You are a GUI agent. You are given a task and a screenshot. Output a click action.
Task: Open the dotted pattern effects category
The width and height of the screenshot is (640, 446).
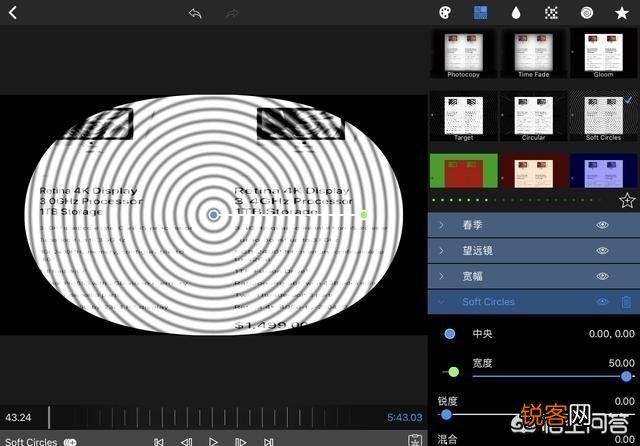551,13
